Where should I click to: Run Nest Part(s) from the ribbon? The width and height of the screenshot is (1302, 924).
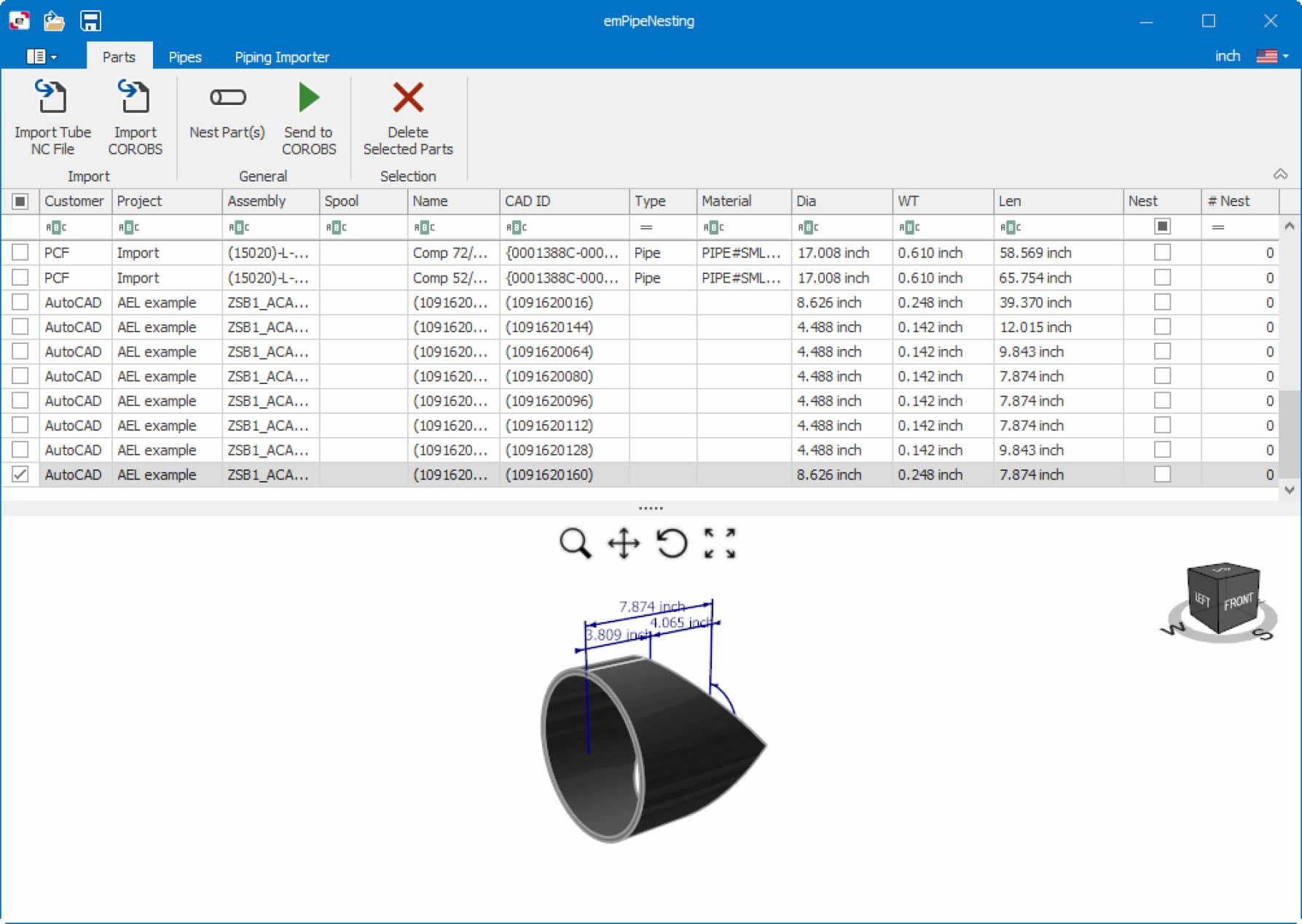tap(227, 98)
